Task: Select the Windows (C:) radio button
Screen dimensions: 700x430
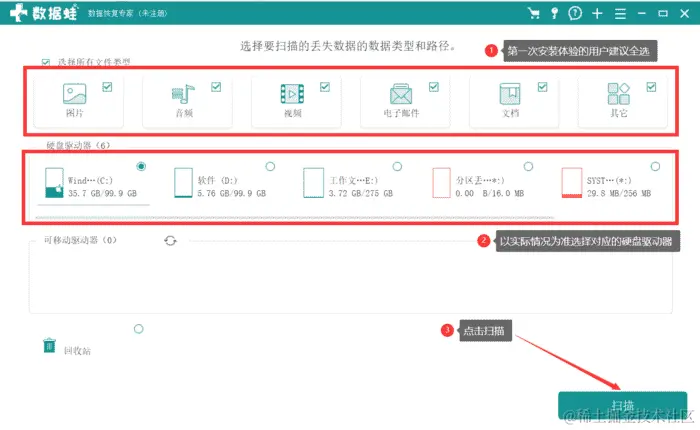Action: click(141, 166)
